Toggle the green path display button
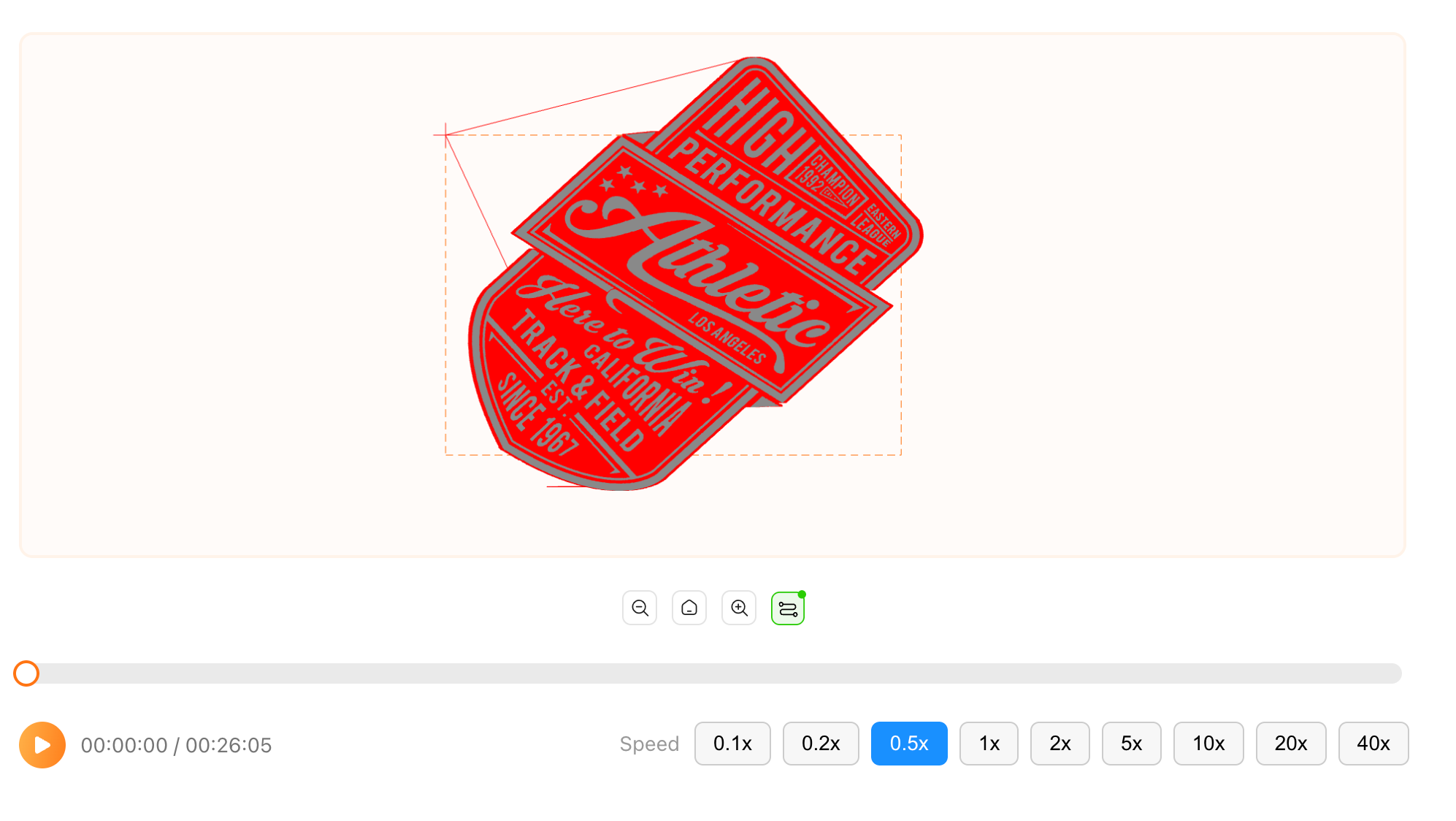 tap(788, 608)
